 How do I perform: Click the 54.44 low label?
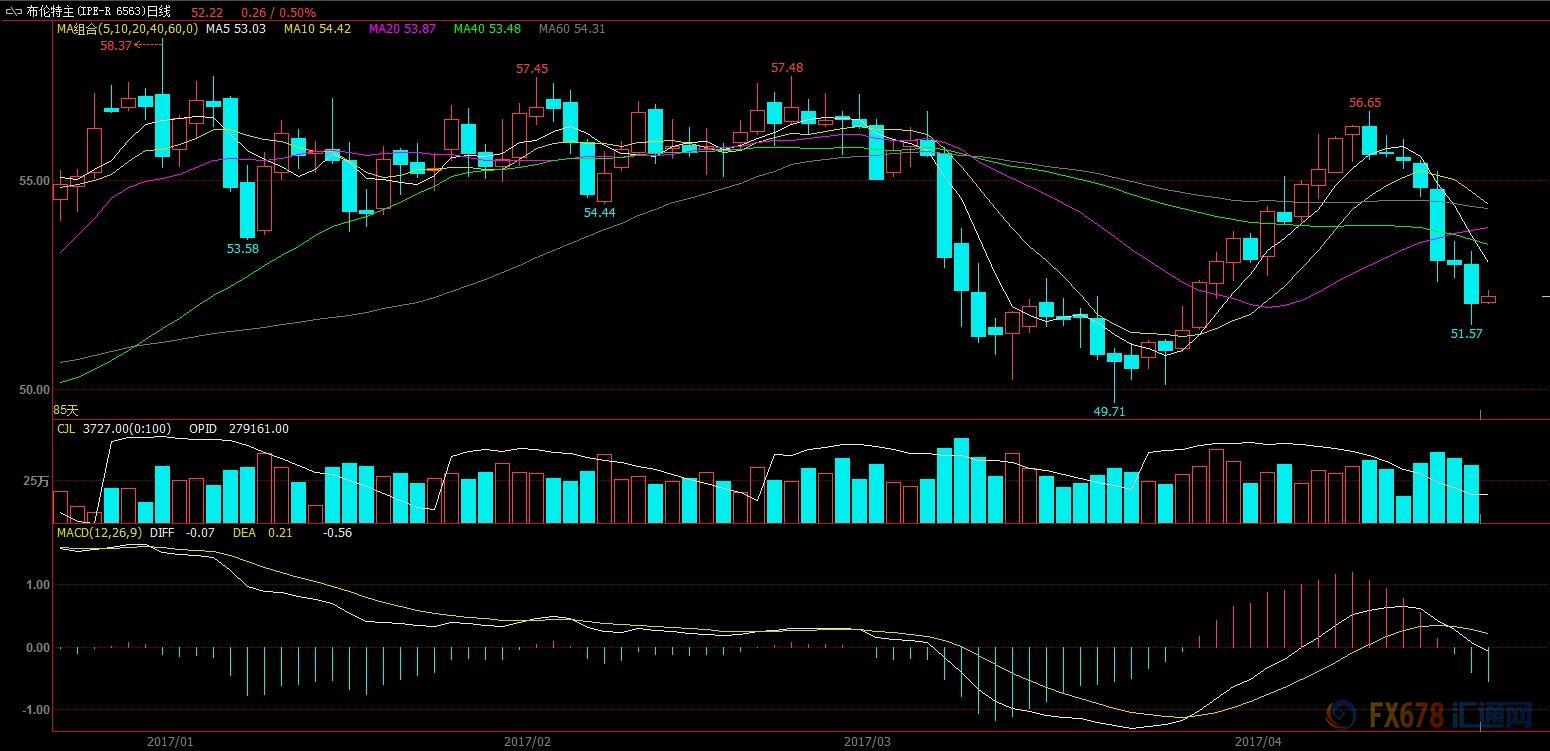(600, 213)
